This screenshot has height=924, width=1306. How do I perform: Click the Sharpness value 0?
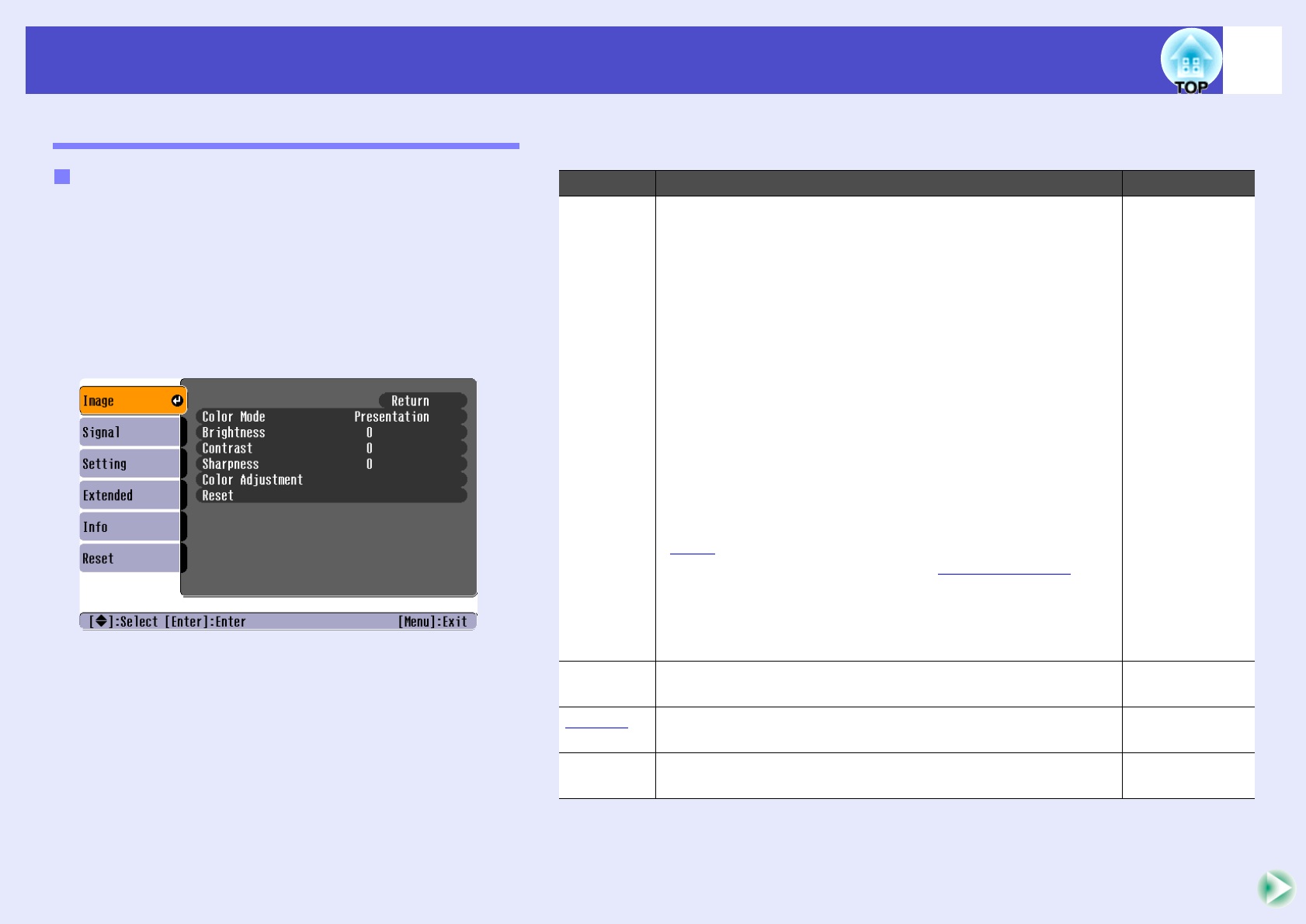click(369, 464)
